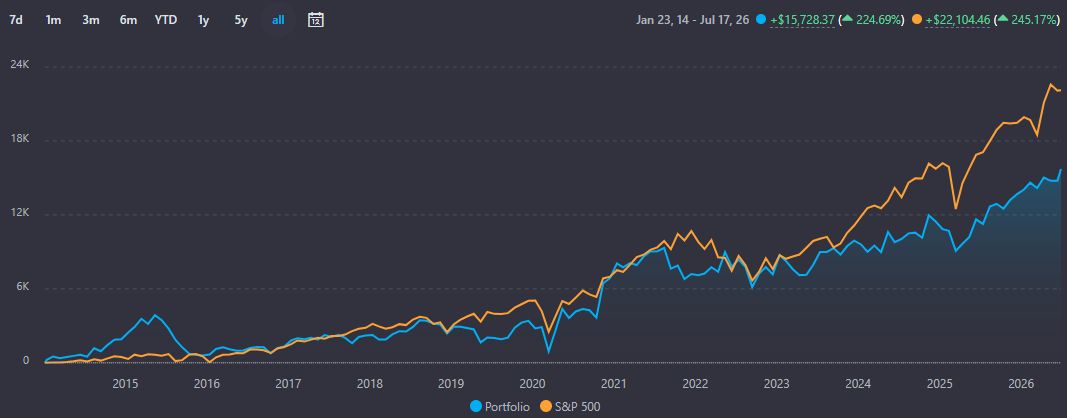
Task: Switch chart to 3m range
Action: click(91, 20)
